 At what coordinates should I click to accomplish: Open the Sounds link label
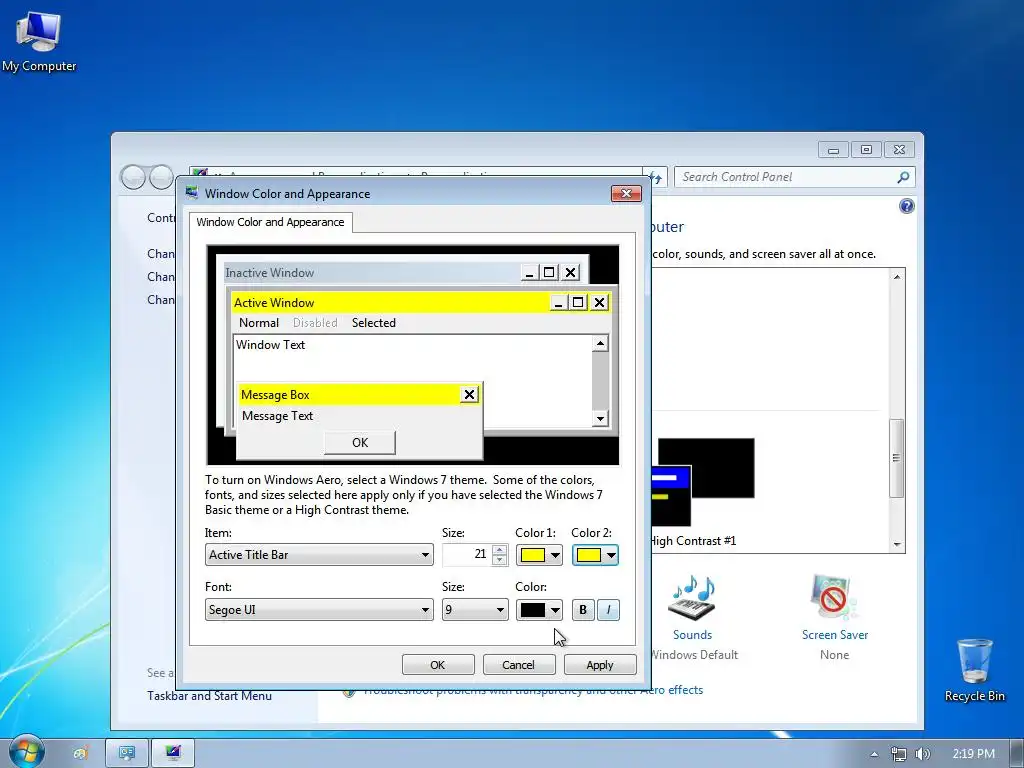point(692,635)
